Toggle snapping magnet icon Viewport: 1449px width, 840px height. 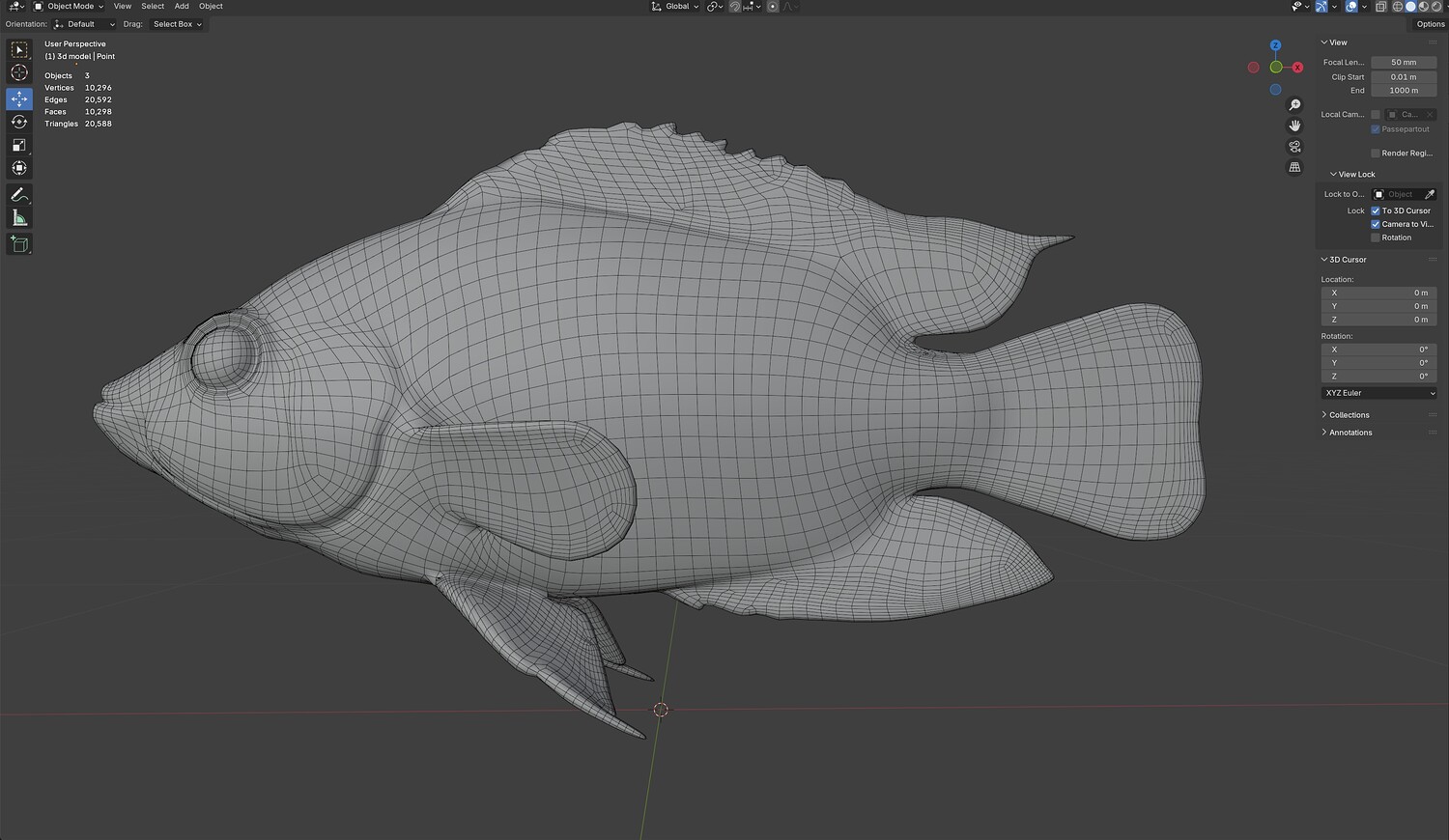pyautogui.click(x=735, y=7)
